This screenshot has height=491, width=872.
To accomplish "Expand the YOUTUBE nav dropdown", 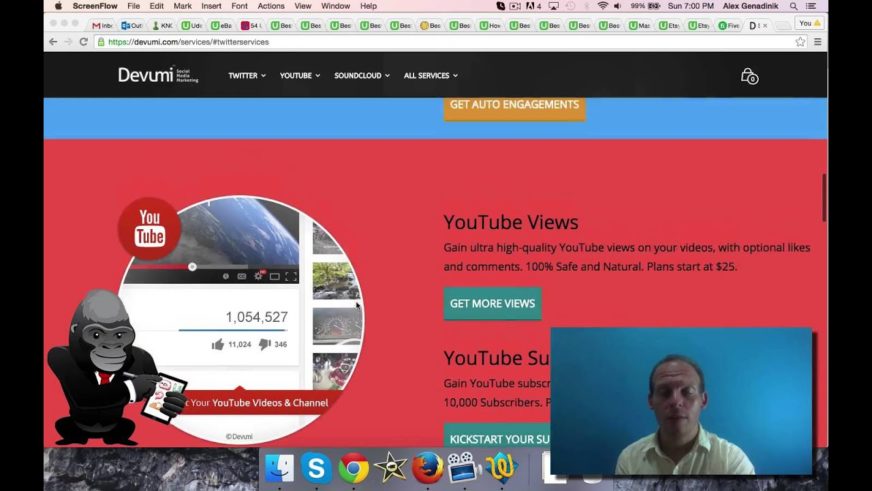I will pyautogui.click(x=300, y=76).
